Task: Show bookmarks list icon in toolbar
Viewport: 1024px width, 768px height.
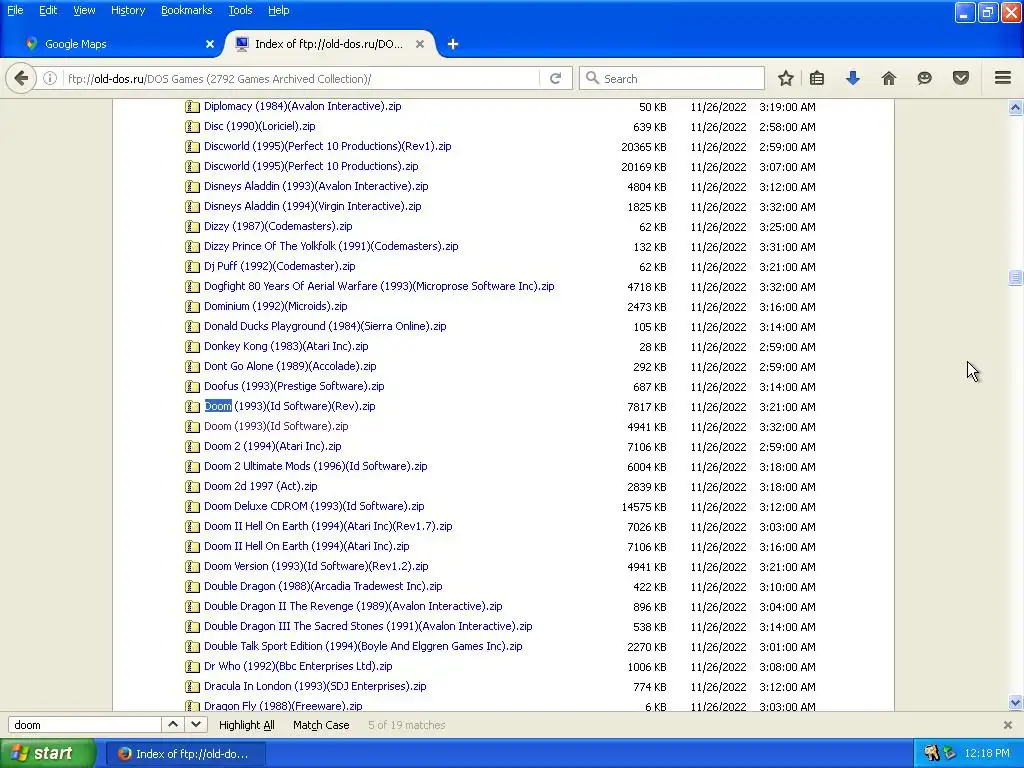Action: pyautogui.click(x=817, y=78)
